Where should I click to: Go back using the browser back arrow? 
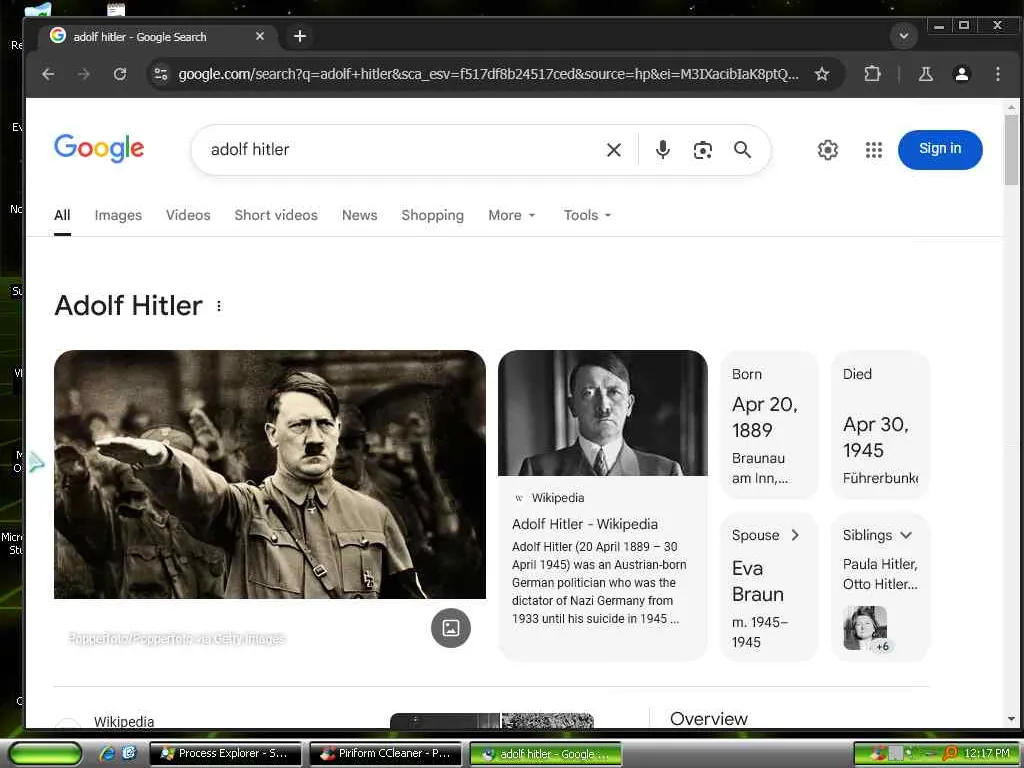pos(48,74)
